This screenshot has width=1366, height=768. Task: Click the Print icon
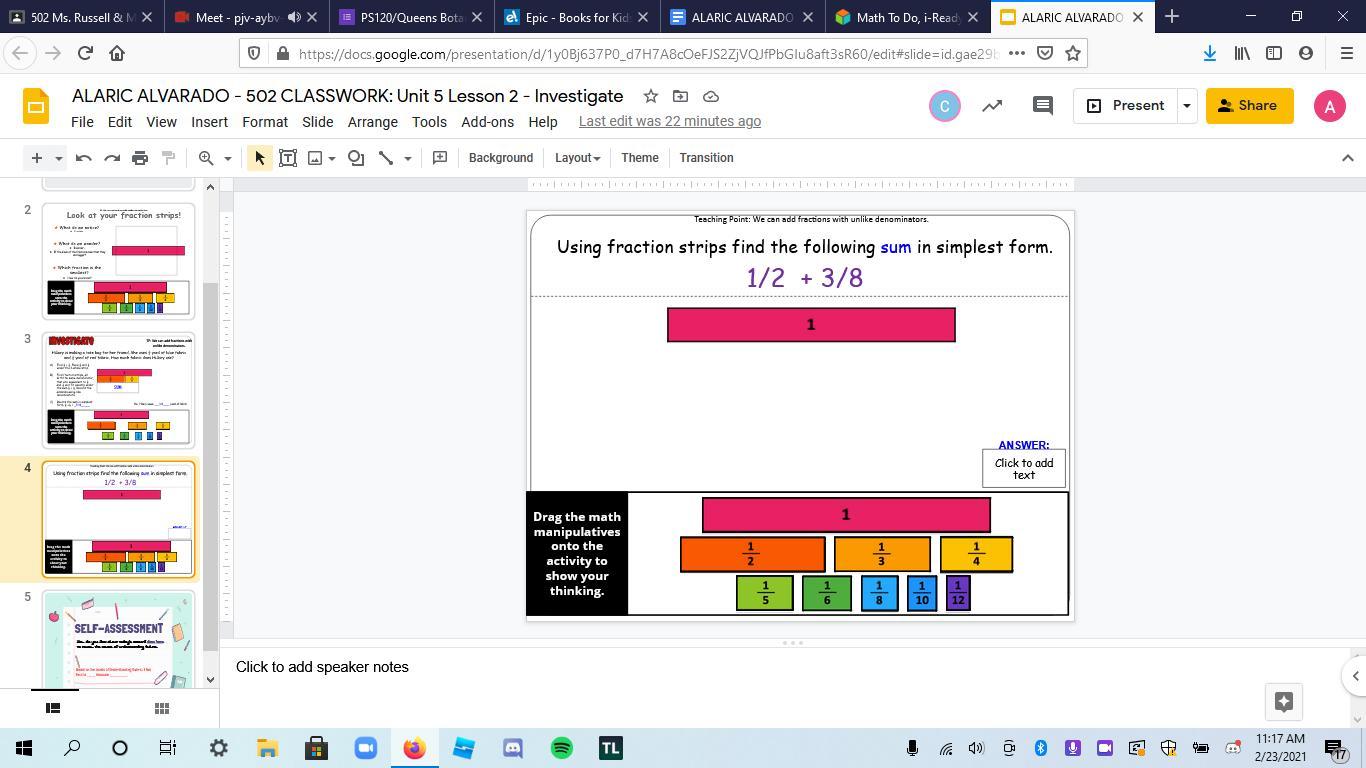[x=140, y=158]
